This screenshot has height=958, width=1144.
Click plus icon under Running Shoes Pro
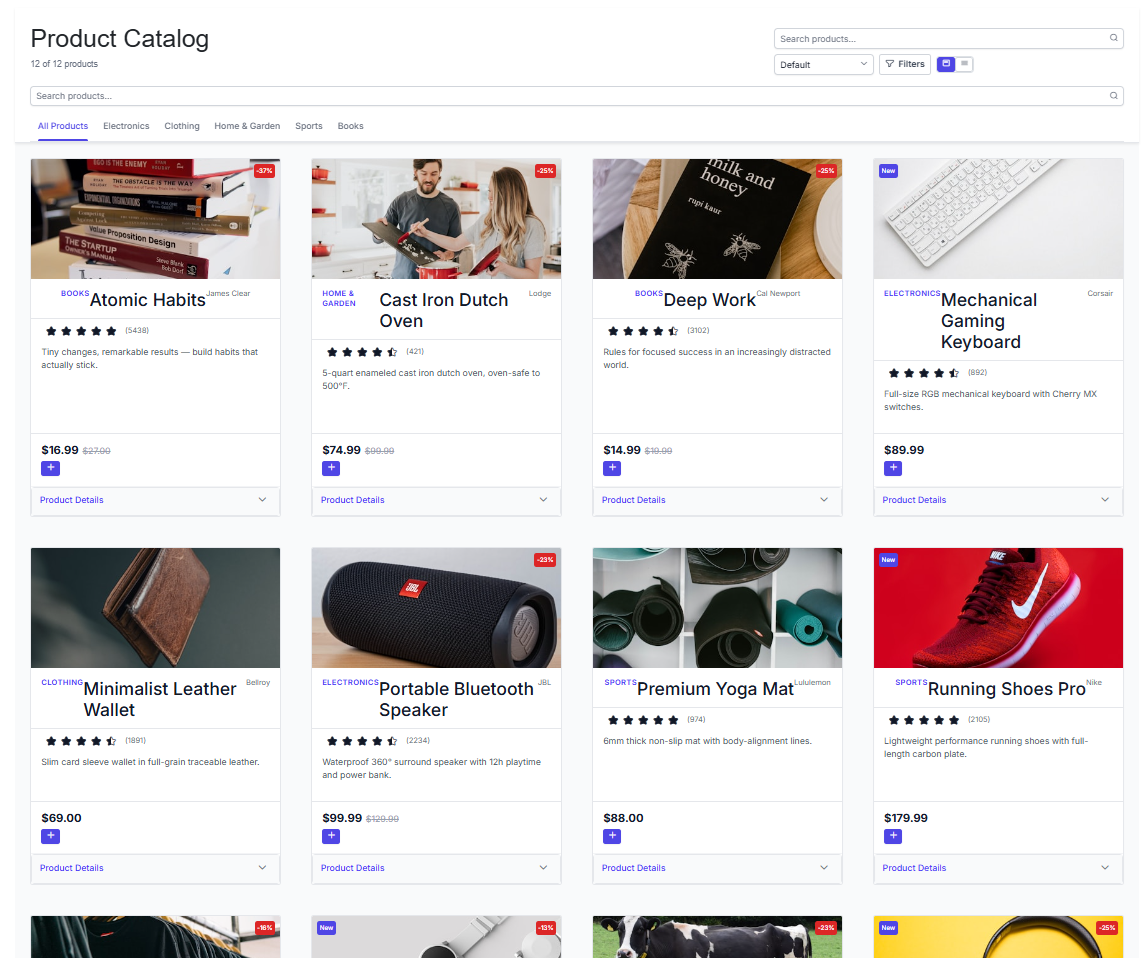click(x=893, y=836)
